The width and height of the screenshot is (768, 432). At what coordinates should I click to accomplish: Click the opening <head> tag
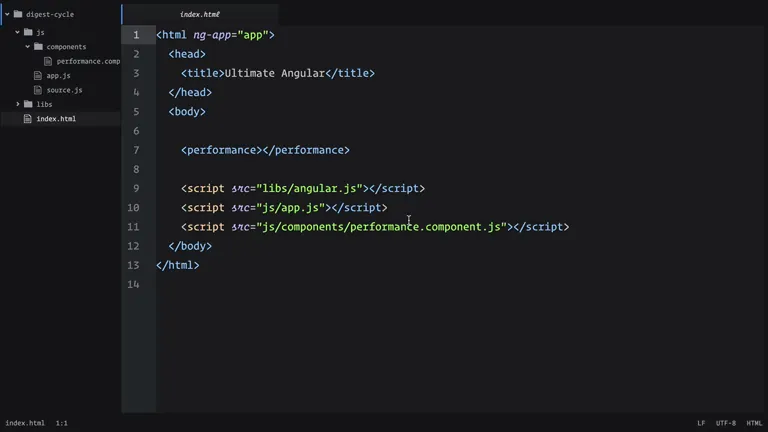coord(187,54)
